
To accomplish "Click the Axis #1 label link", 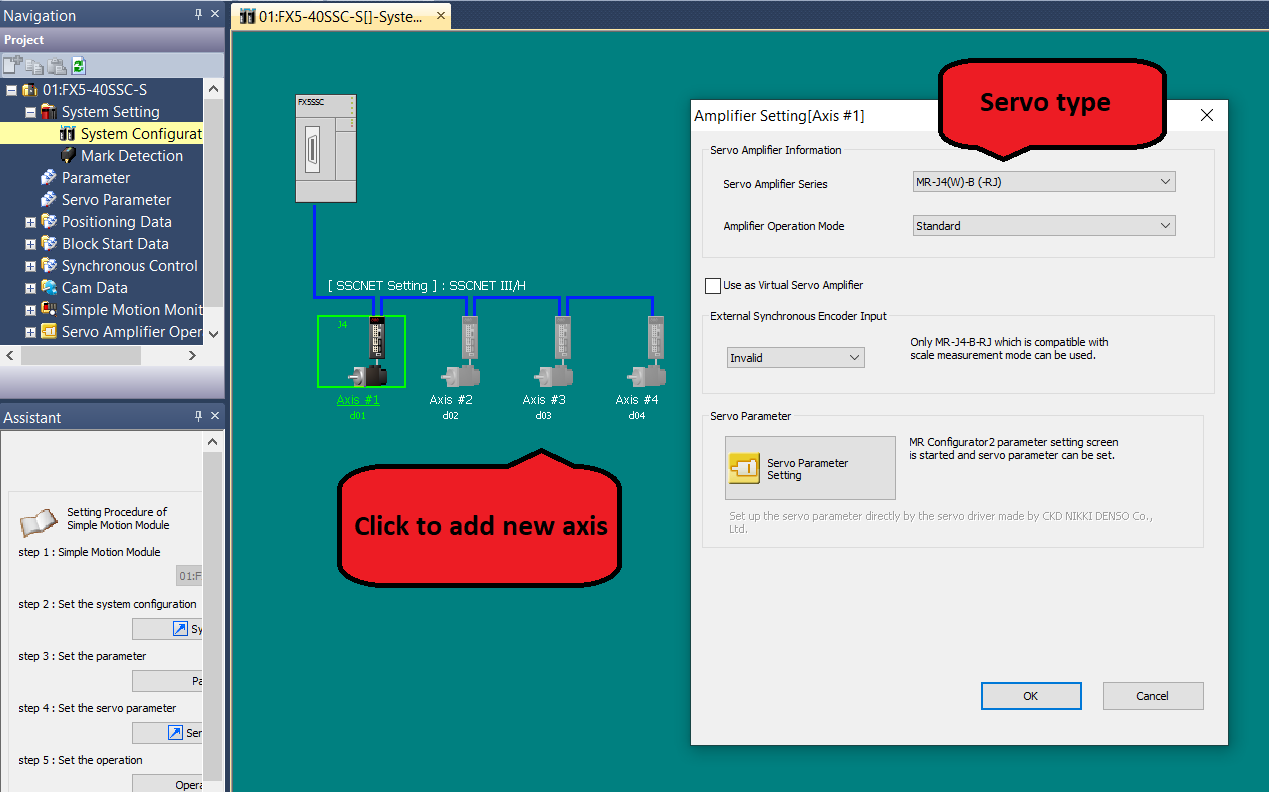I will (x=358, y=400).
